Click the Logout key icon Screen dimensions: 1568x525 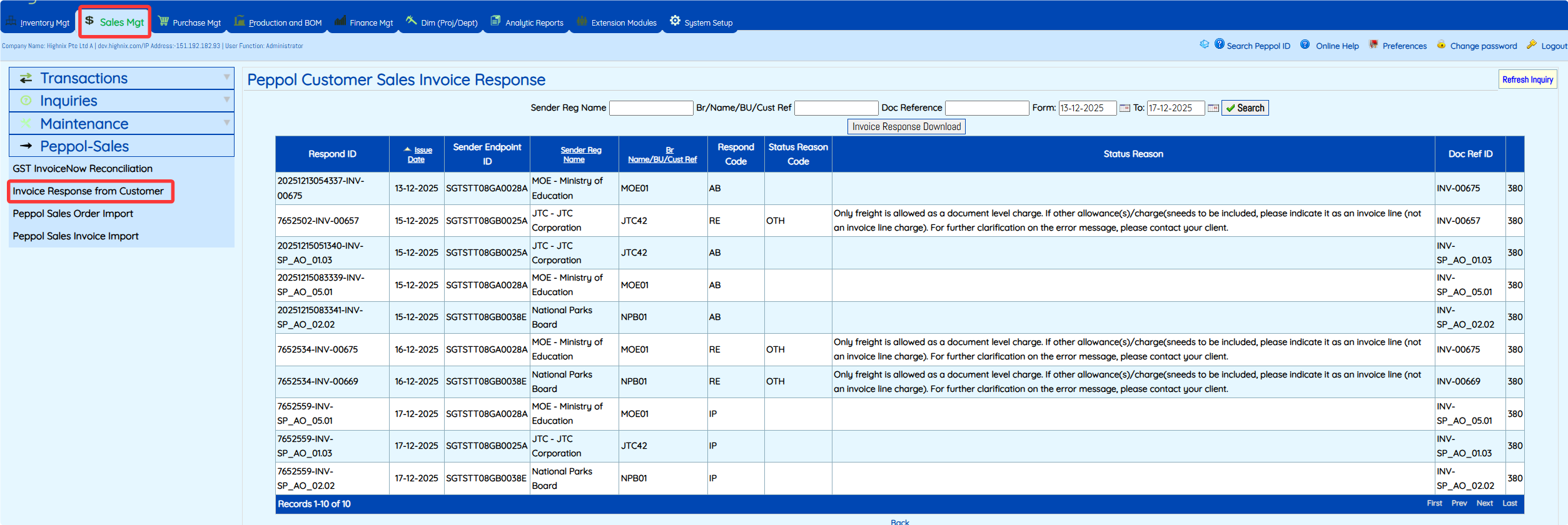click(x=1532, y=45)
